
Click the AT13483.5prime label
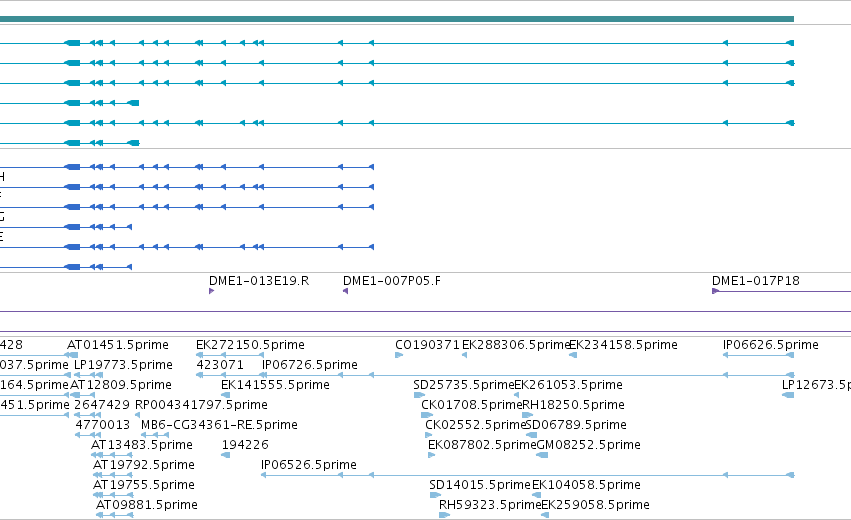pos(142,445)
